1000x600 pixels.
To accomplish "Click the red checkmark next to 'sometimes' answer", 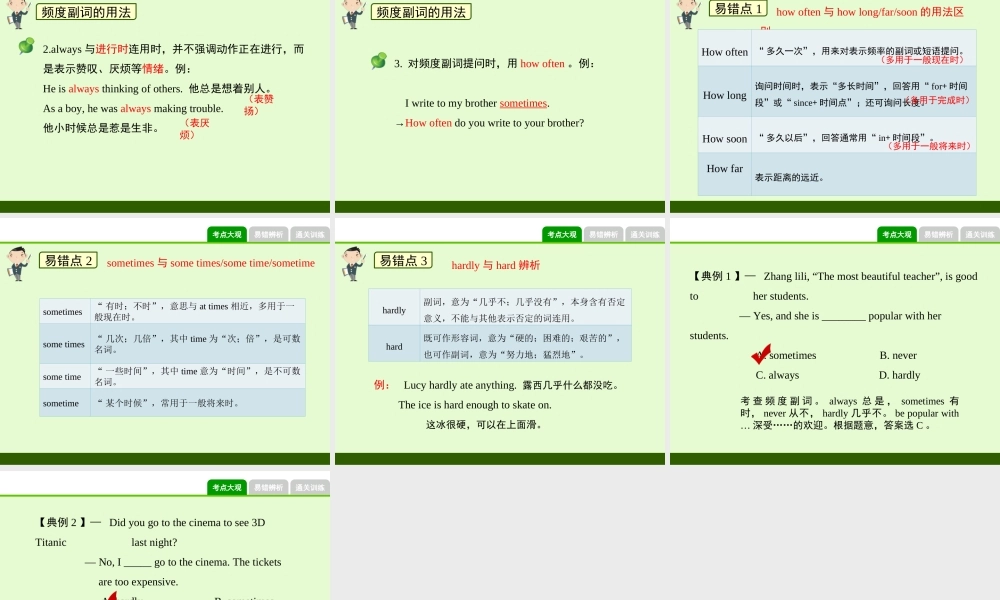I will pos(761,353).
